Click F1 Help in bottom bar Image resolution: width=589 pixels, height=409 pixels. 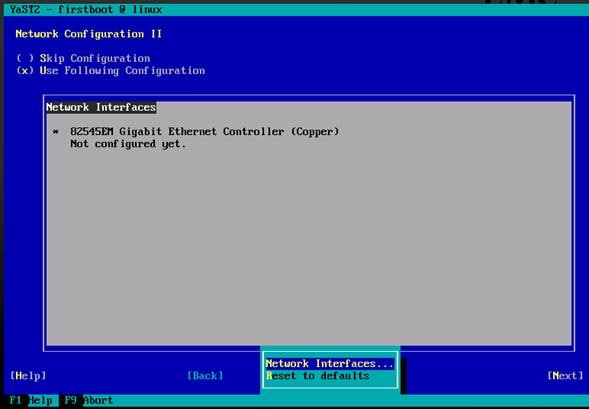[x=31, y=400]
